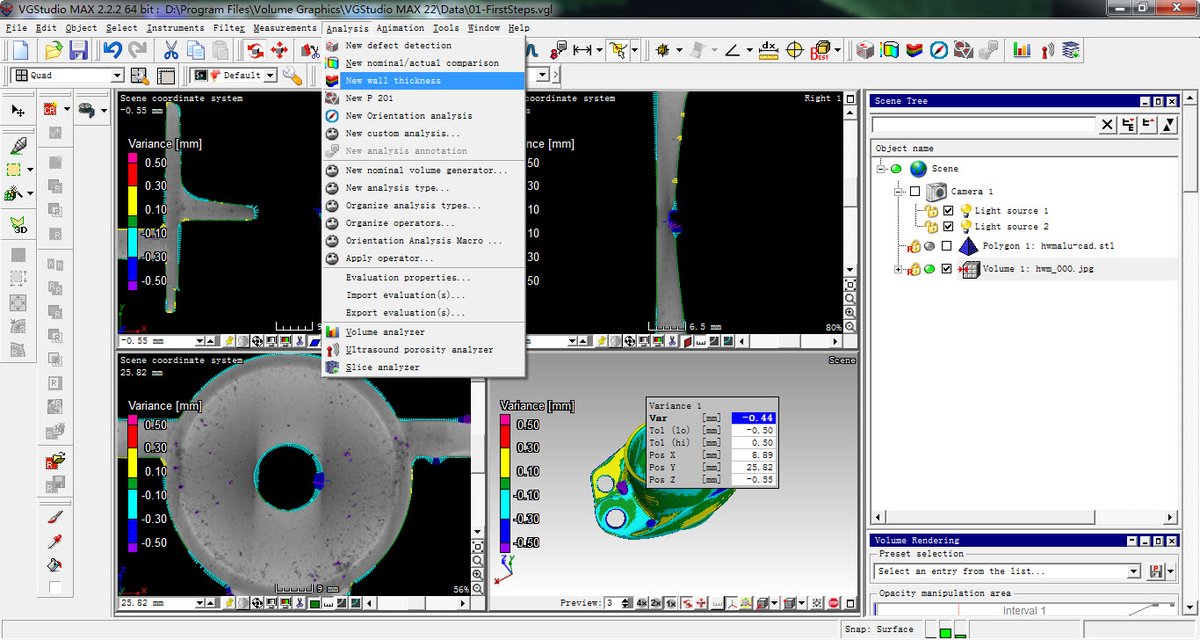Viewport: 1200px width, 640px height.
Task: Choose Volume analyzer menu entry
Action: tap(424, 332)
